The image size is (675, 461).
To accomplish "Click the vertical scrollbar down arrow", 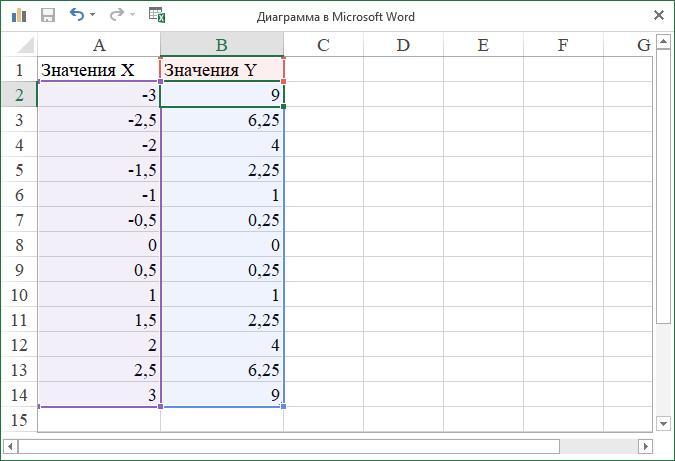I will (663, 423).
